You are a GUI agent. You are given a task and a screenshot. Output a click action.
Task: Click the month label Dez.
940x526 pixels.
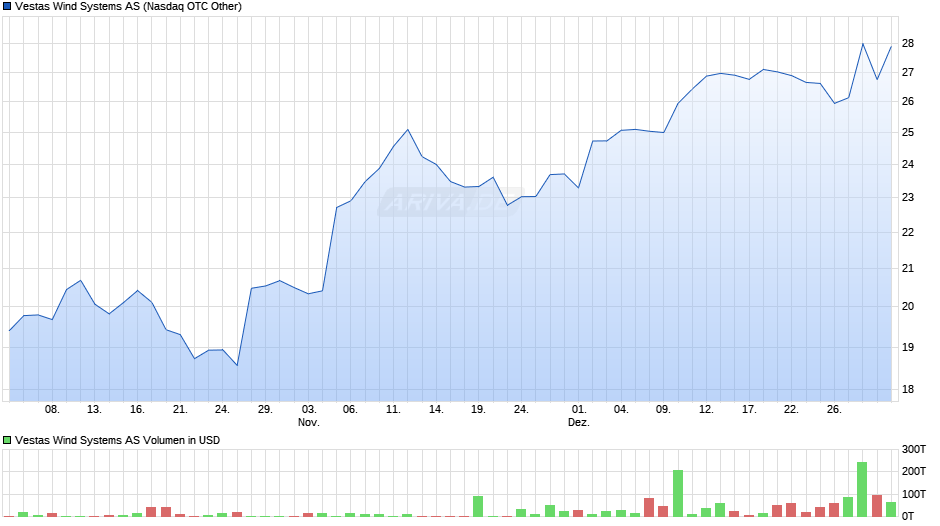(x=579, y=422)
